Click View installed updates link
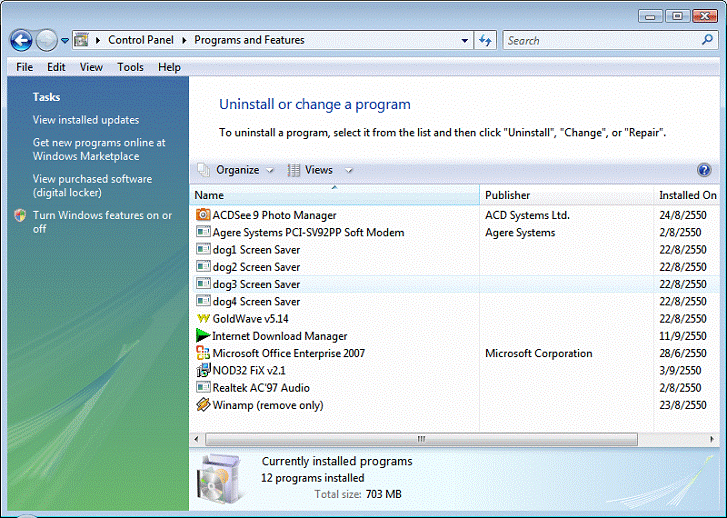The height and width of the screenshot is (518, 727). point(86,120)
